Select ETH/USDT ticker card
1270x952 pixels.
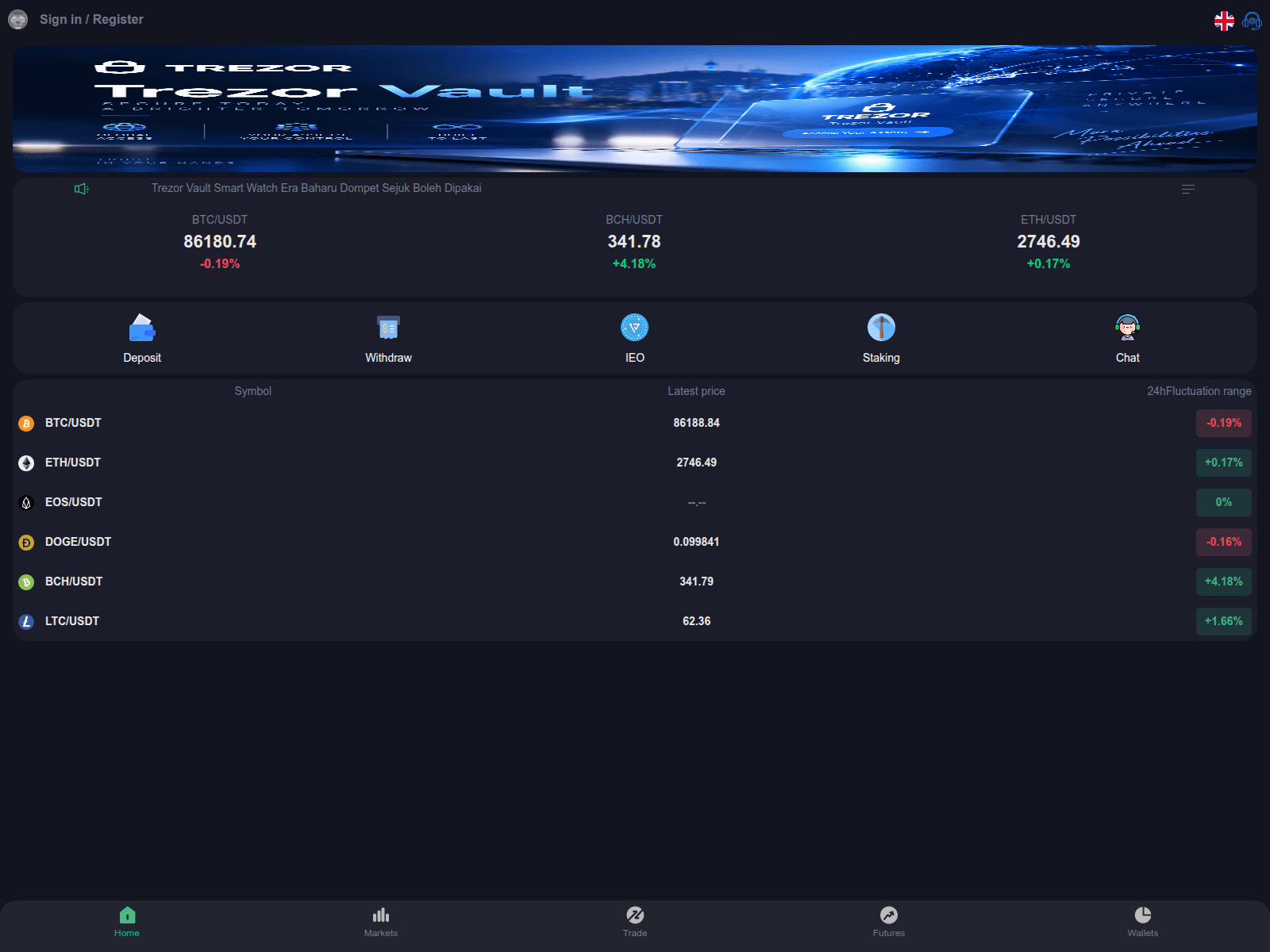point(1049,241)
